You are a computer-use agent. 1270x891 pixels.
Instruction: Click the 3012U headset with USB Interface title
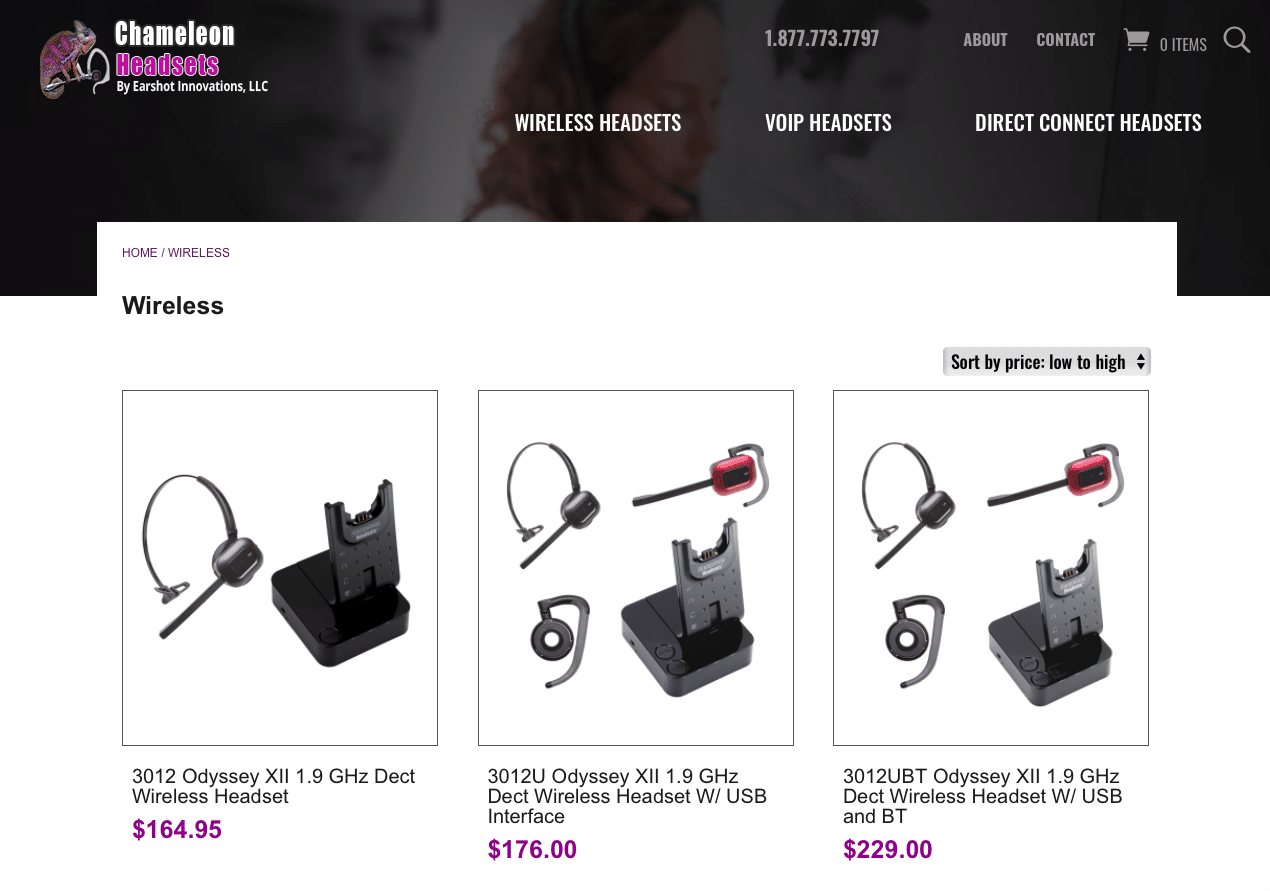point(627,796)
